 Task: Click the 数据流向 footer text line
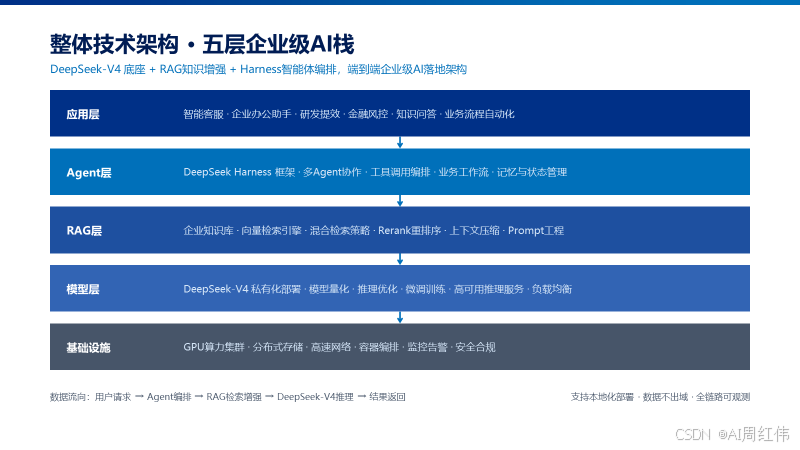pos(228,397)
